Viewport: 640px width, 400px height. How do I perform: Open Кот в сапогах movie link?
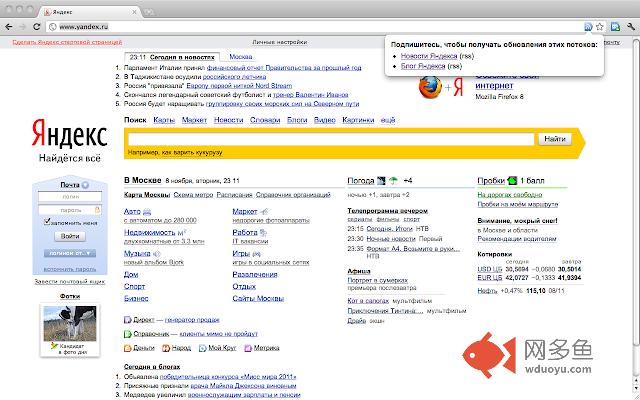(x=368, y=301)
